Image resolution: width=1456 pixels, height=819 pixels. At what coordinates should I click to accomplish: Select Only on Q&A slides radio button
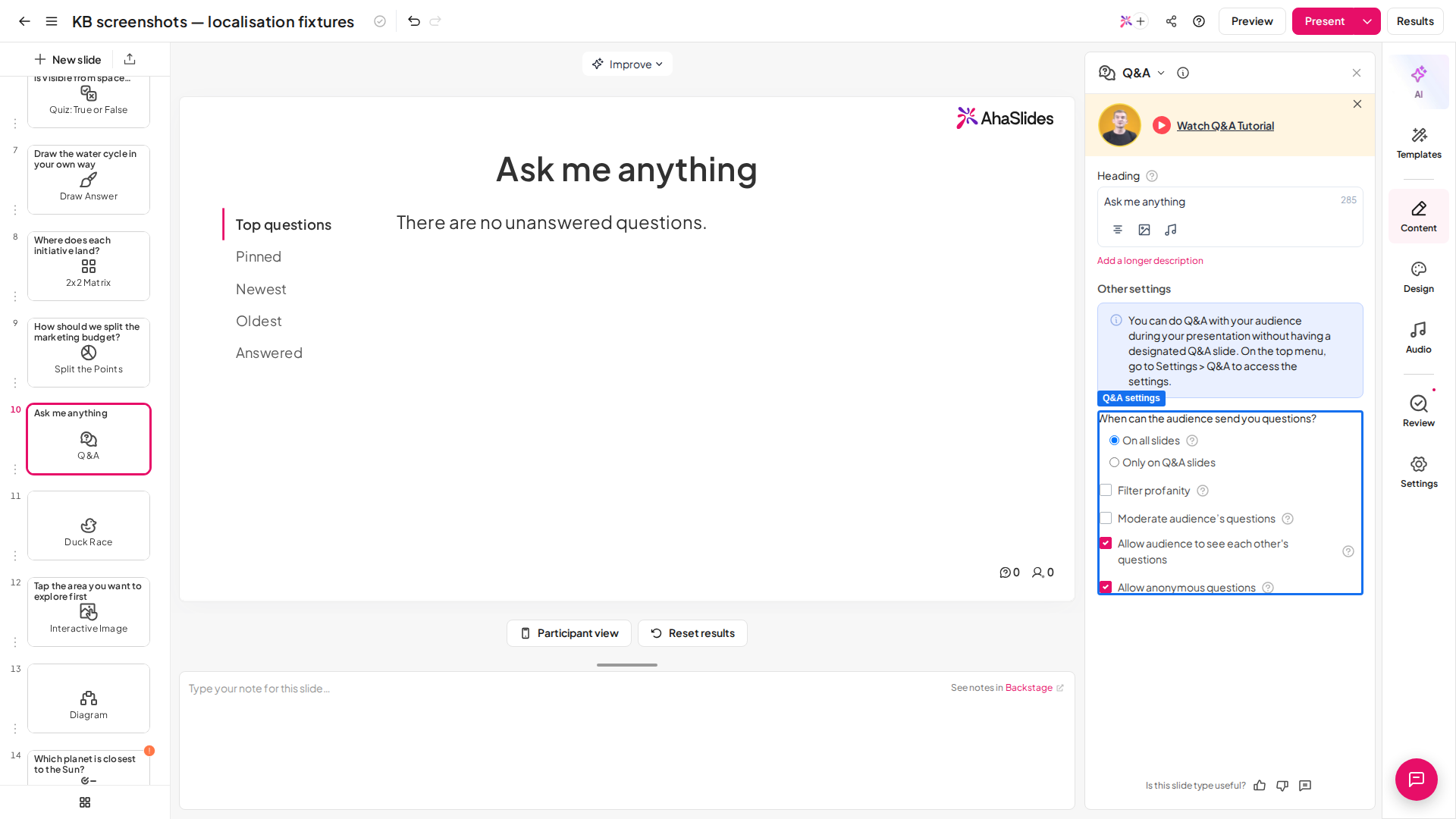[1114, 463]
